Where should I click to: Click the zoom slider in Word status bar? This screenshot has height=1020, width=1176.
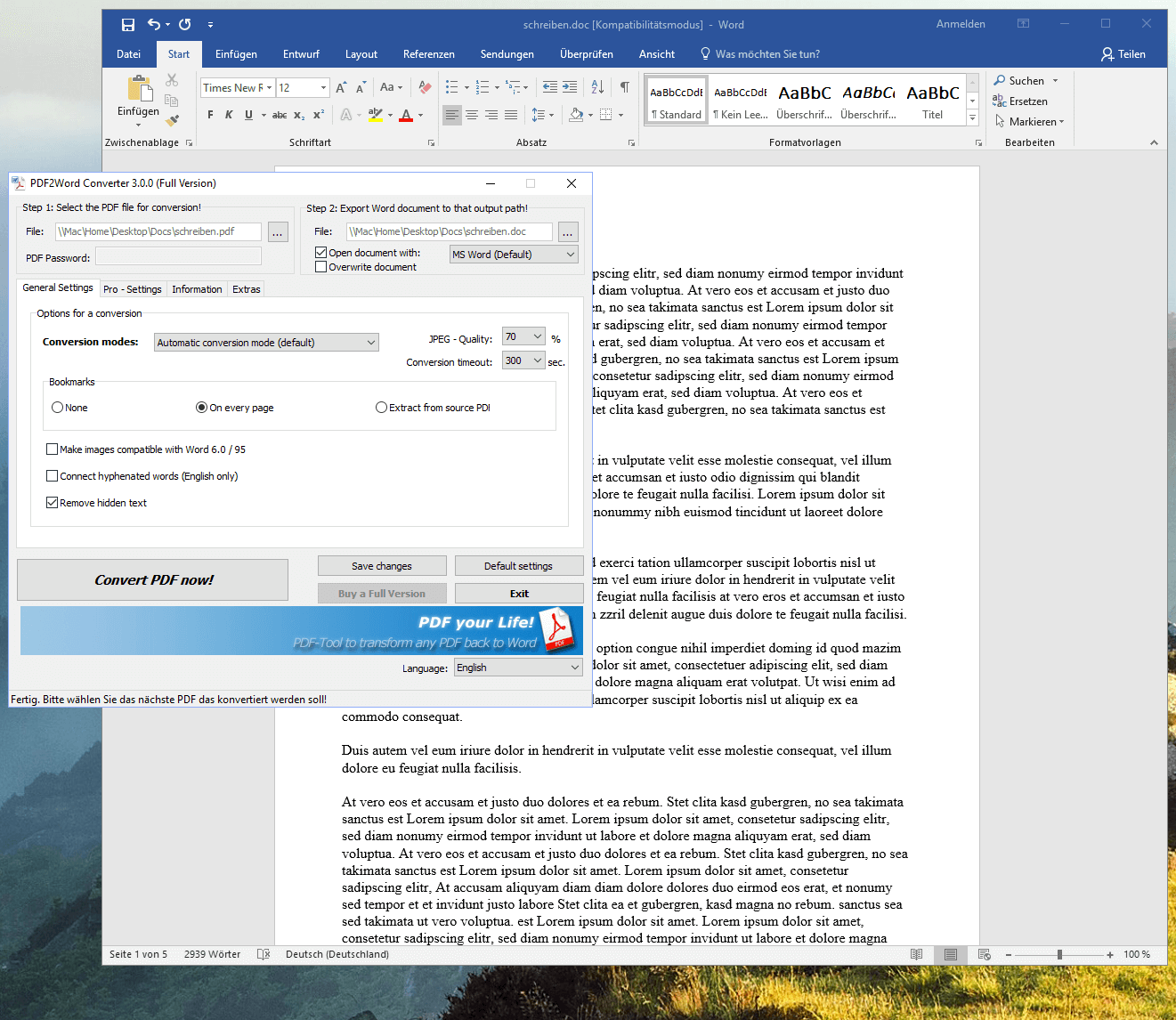(x=1059, y=954)
